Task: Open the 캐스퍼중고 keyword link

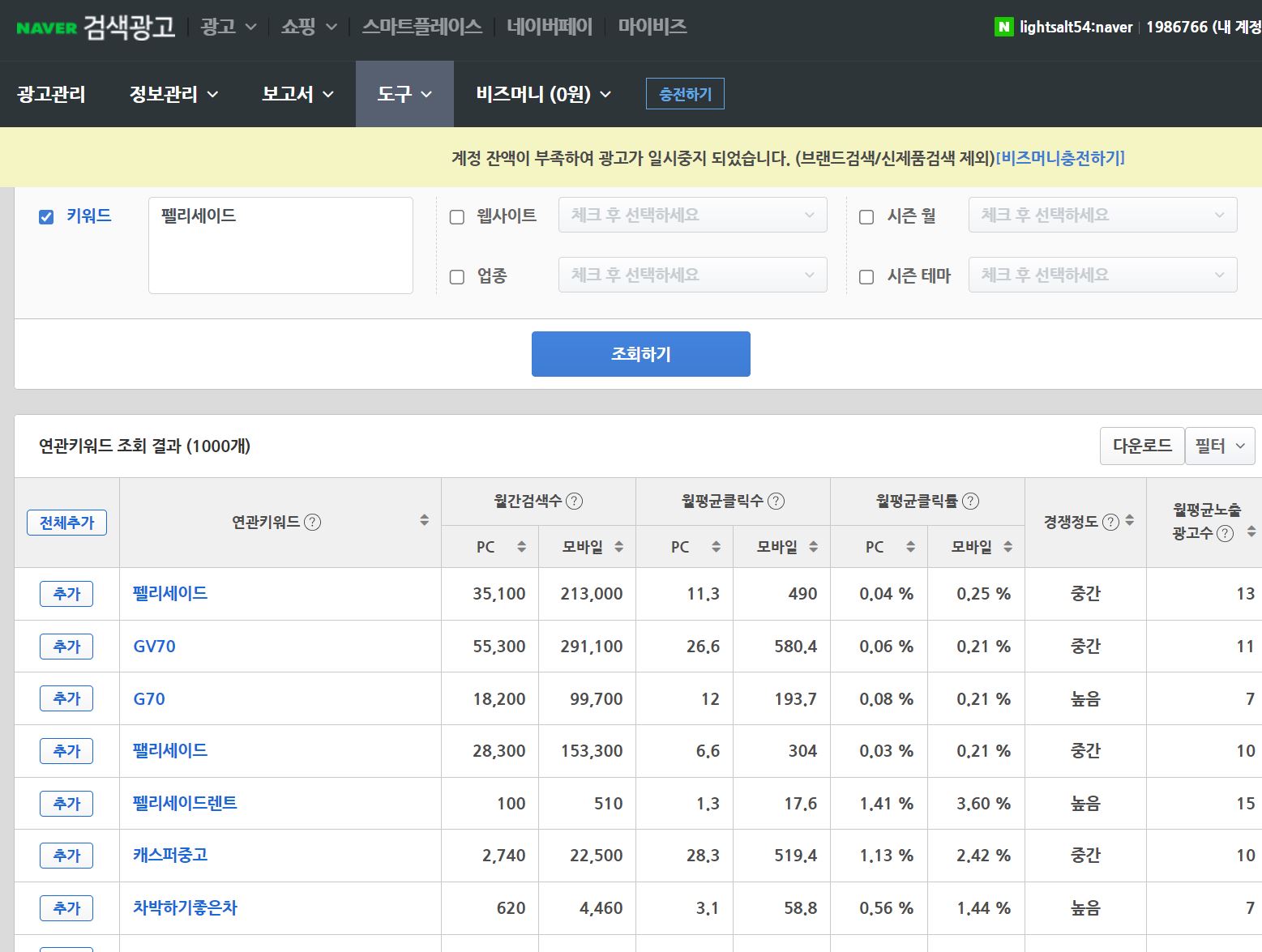Action: pos(170,855)
